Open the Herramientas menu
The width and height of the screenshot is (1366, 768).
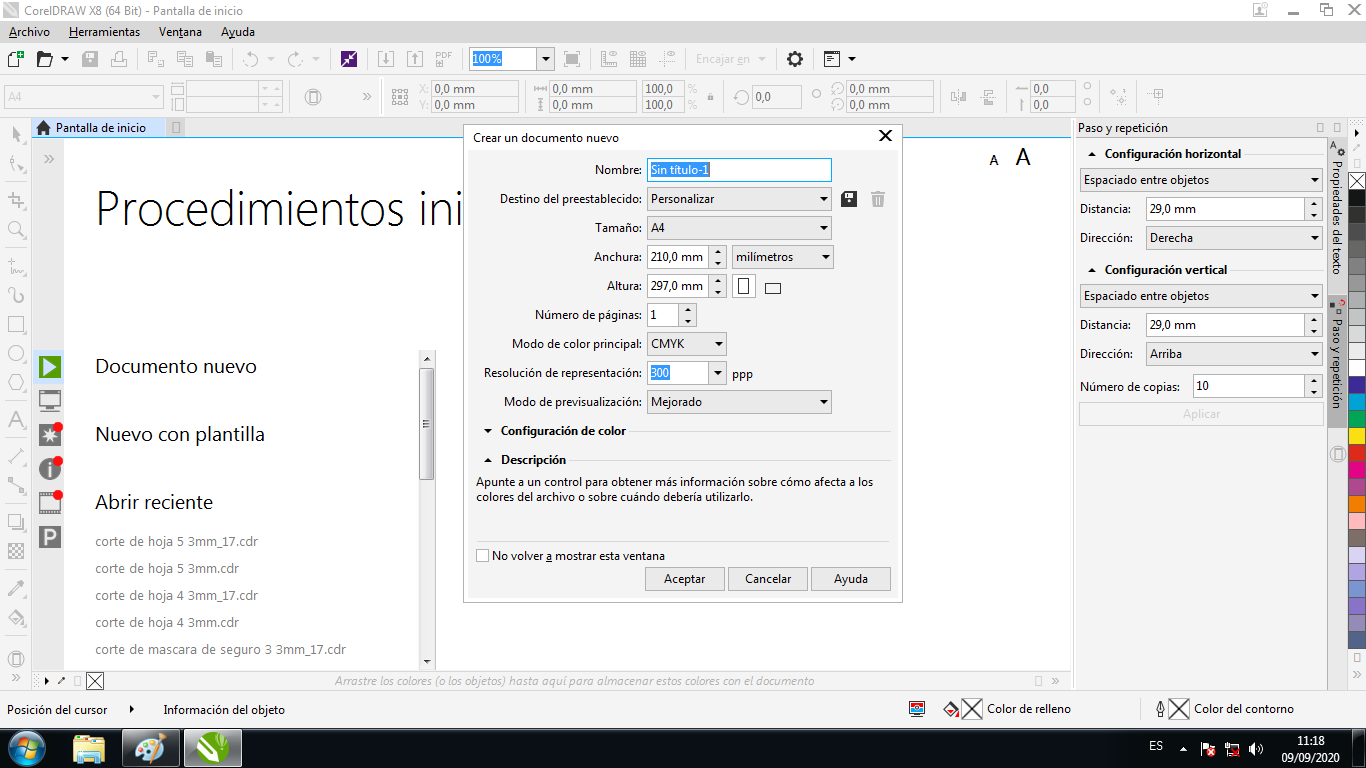click(104, 32)
